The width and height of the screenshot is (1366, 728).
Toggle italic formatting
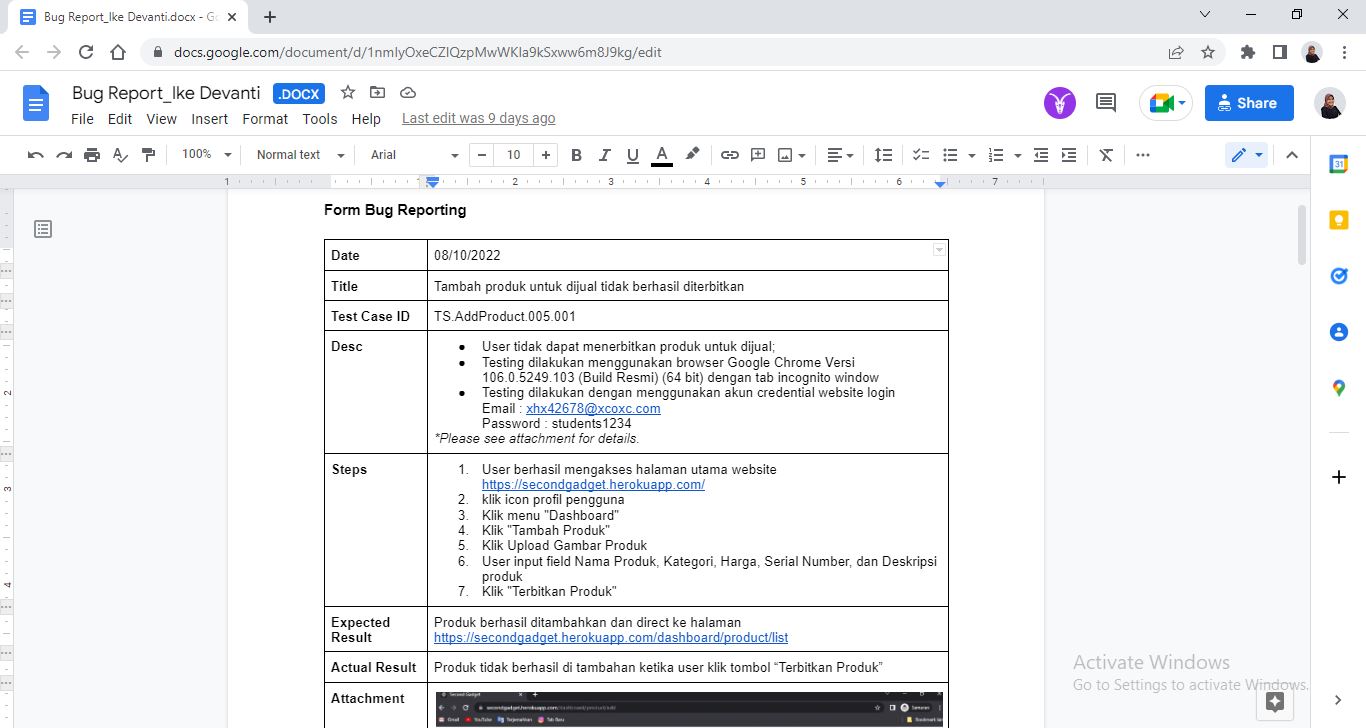pos(604,155)
